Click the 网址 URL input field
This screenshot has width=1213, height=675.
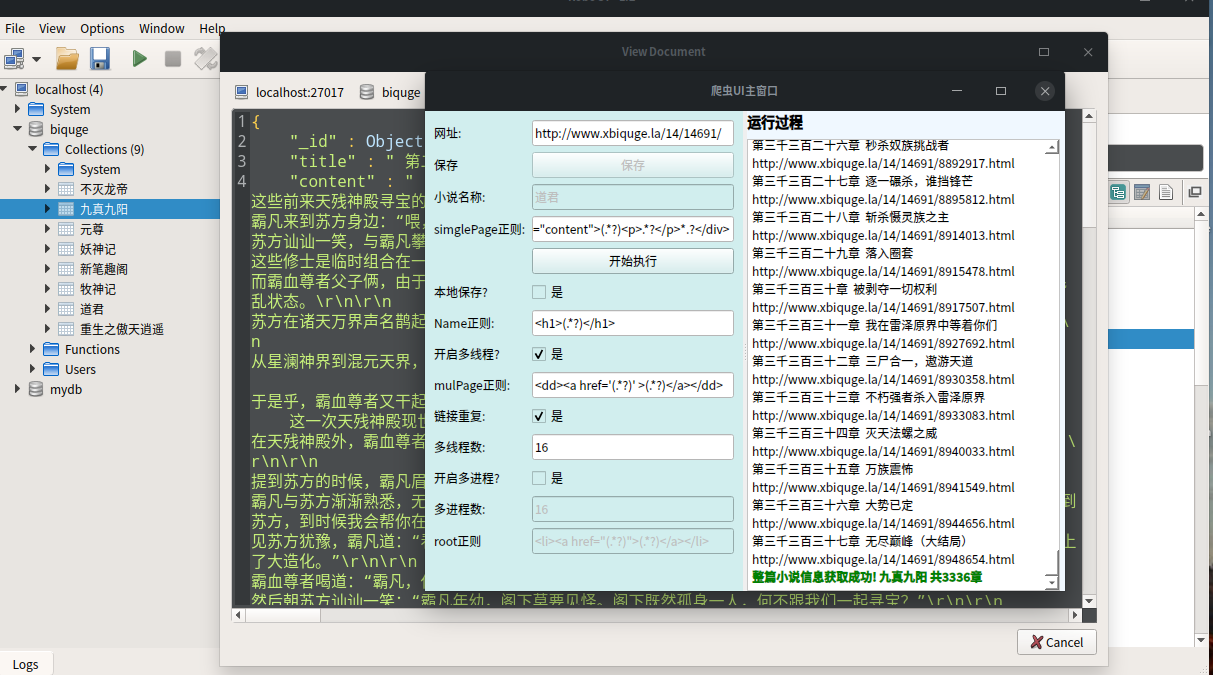[x=633, y=133]
